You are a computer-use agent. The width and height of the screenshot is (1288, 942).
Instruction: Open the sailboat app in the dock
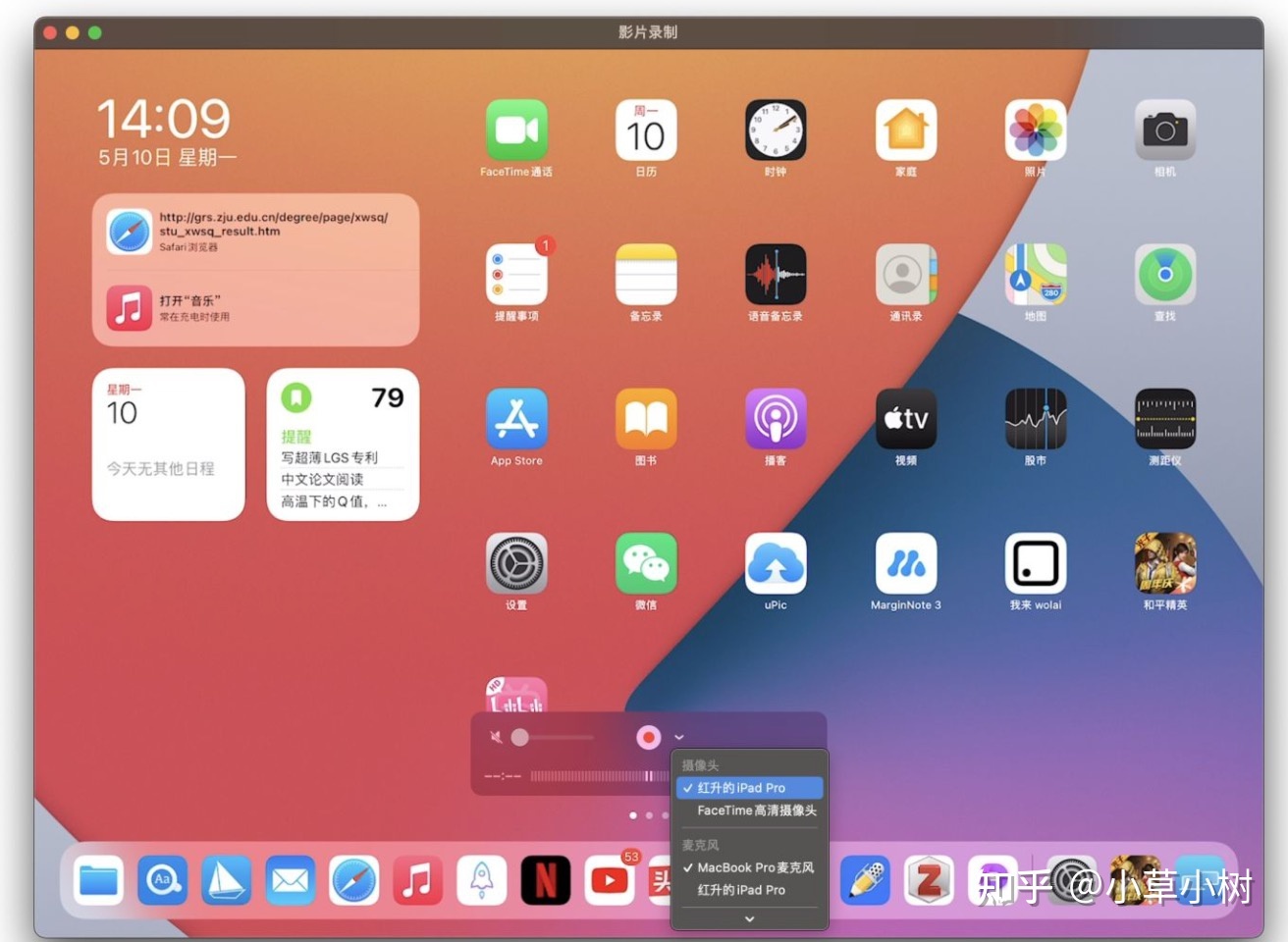226,880
